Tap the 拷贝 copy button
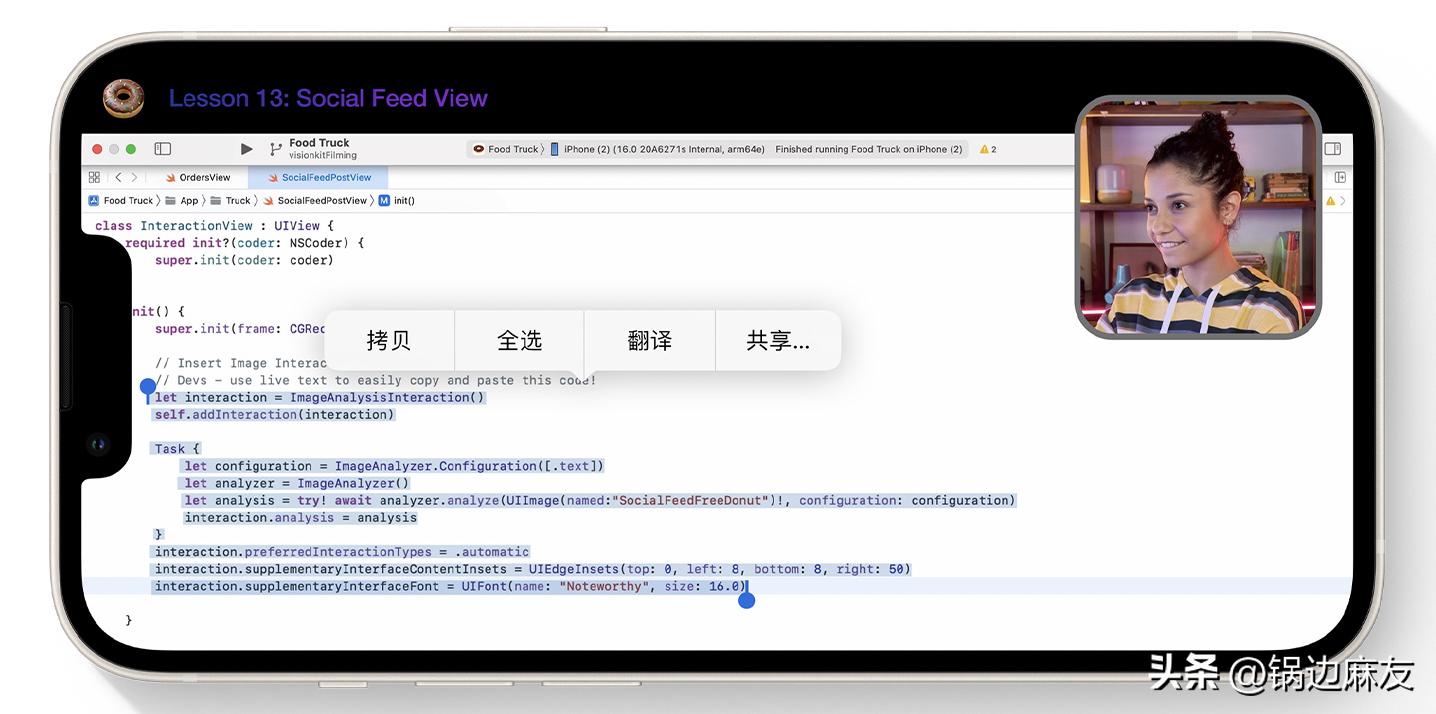 (389, 340)
